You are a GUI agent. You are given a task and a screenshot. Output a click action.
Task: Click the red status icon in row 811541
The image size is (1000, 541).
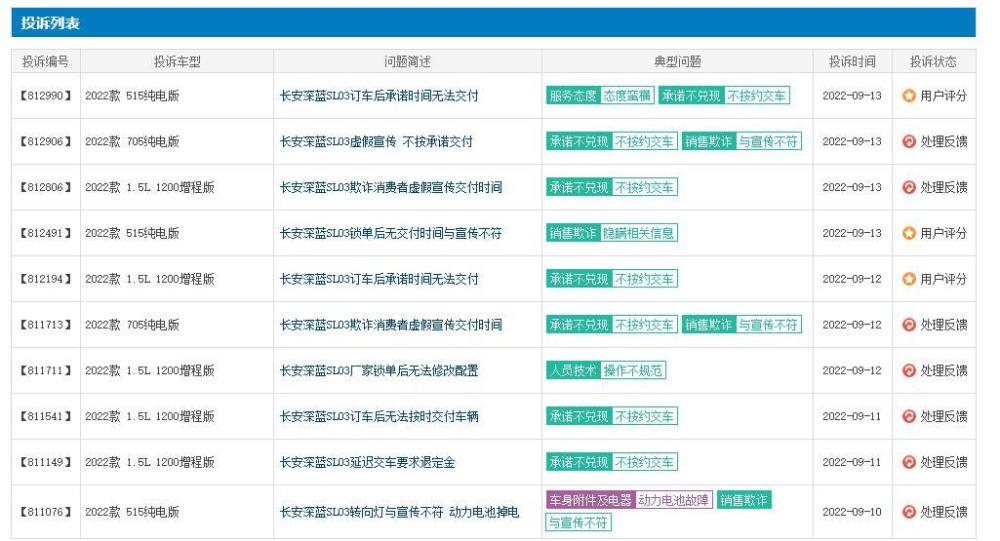(x=909, y=417)
